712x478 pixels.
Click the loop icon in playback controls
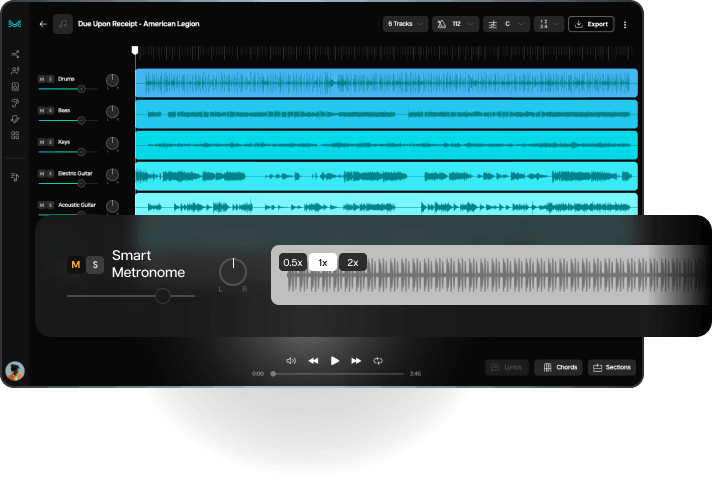coord(378,360)
